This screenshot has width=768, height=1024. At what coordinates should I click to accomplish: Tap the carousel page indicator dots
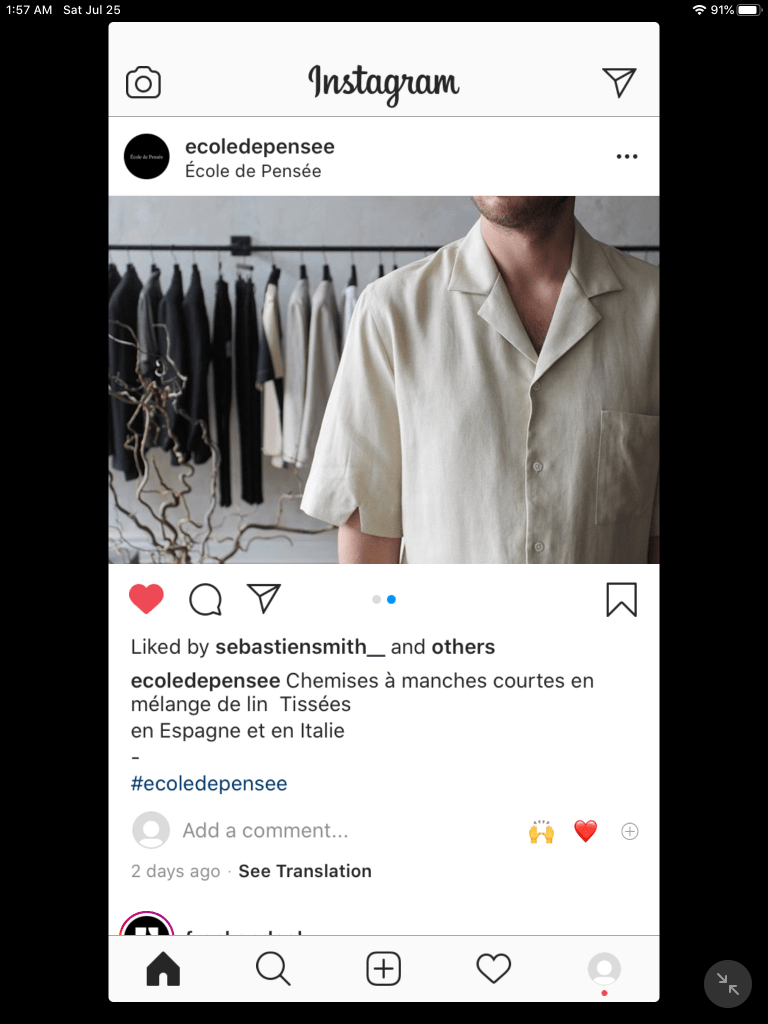(x=384, y=600)
